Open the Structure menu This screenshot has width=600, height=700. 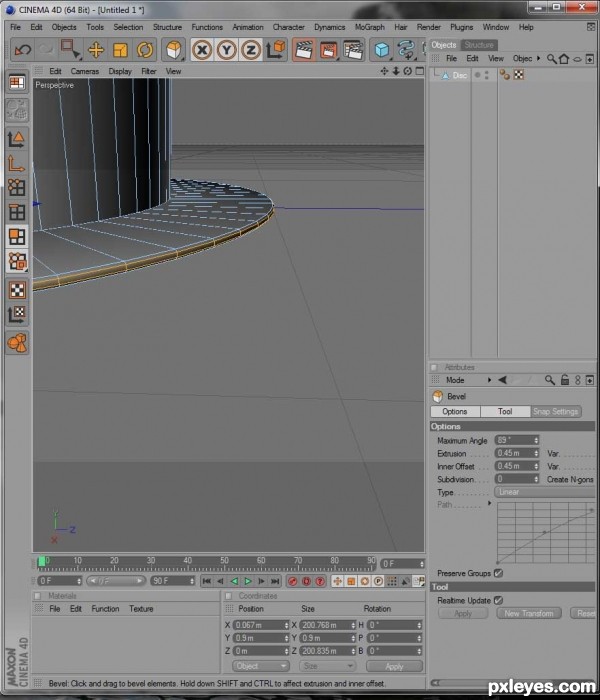coord(167,27)
